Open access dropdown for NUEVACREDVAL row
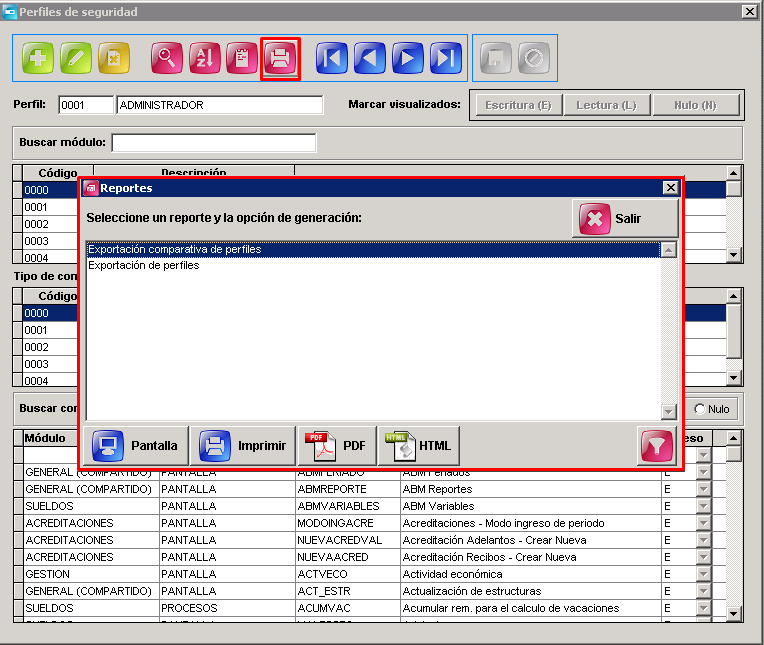Screen dimensions: 764x645 [703, 540]
